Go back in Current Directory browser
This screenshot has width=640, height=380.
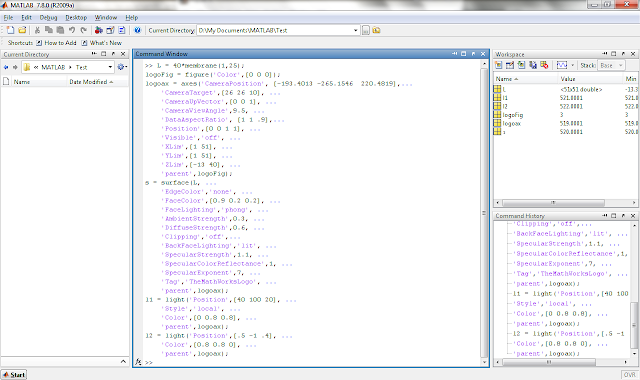(6, 67)
